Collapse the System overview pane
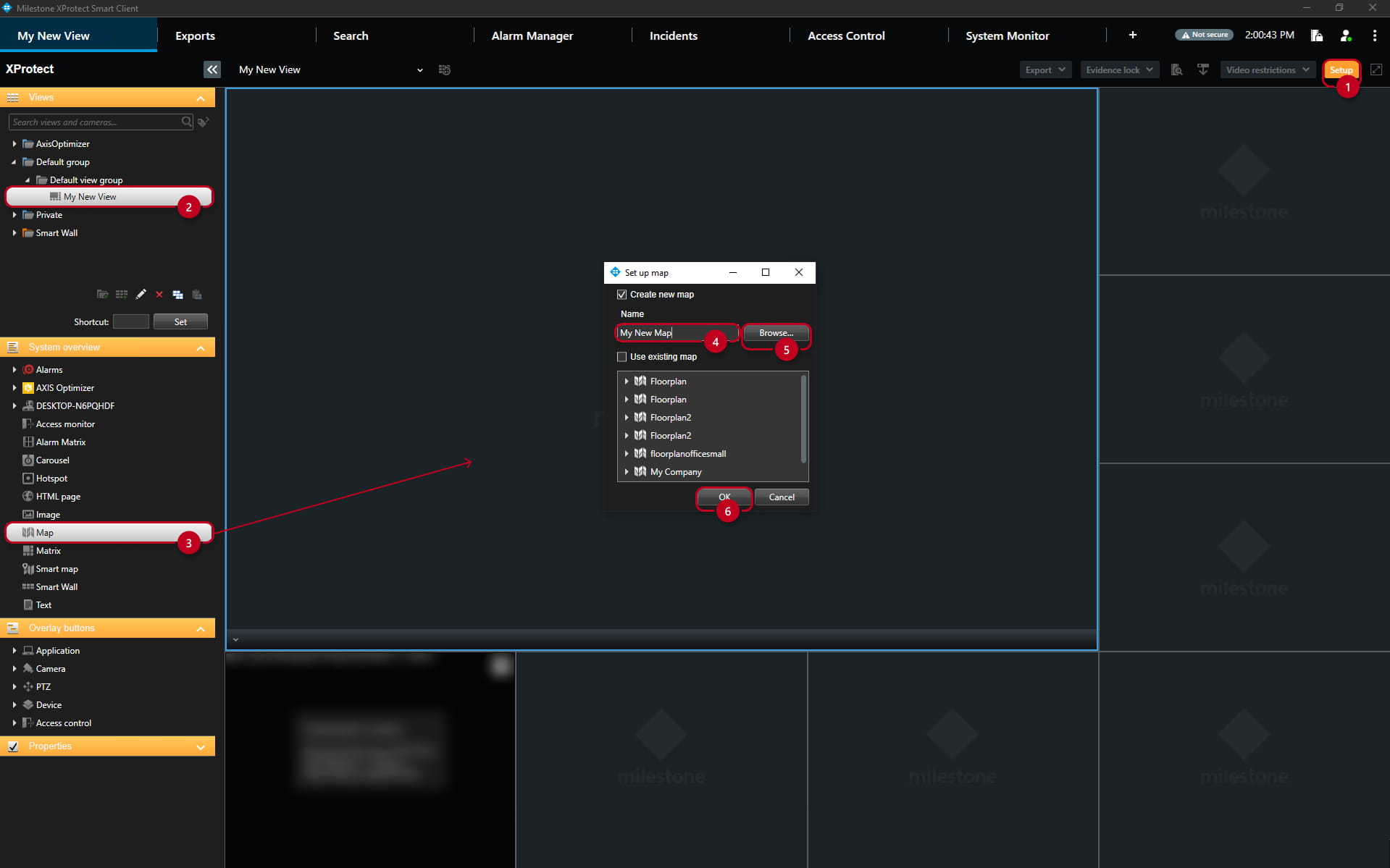 [201, 347]
